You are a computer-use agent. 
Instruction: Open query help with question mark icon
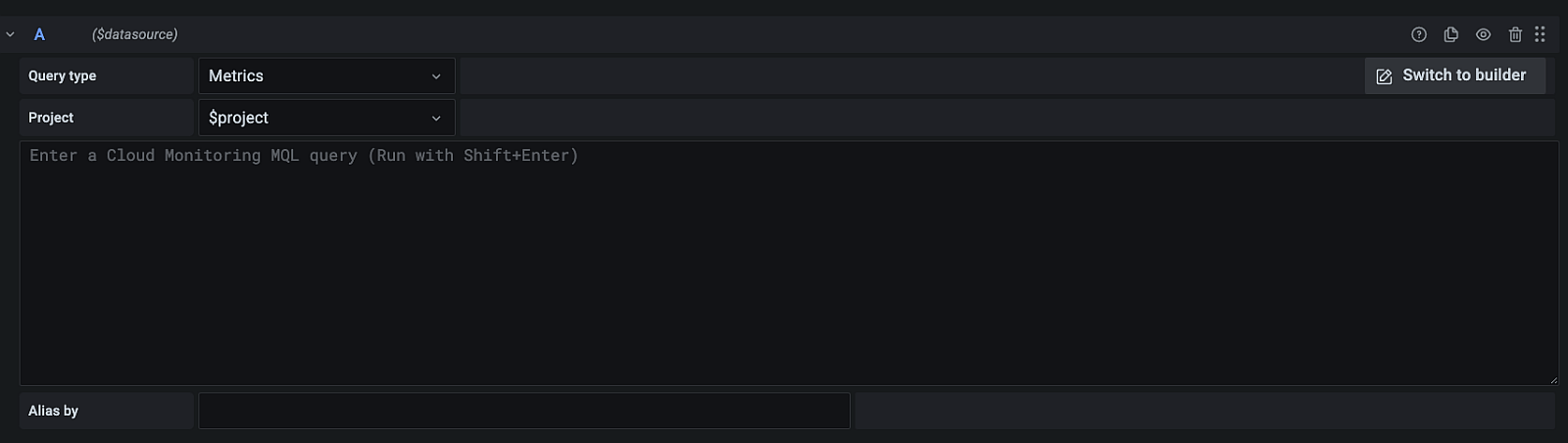pyautogui.click(x=1418, y=34)
